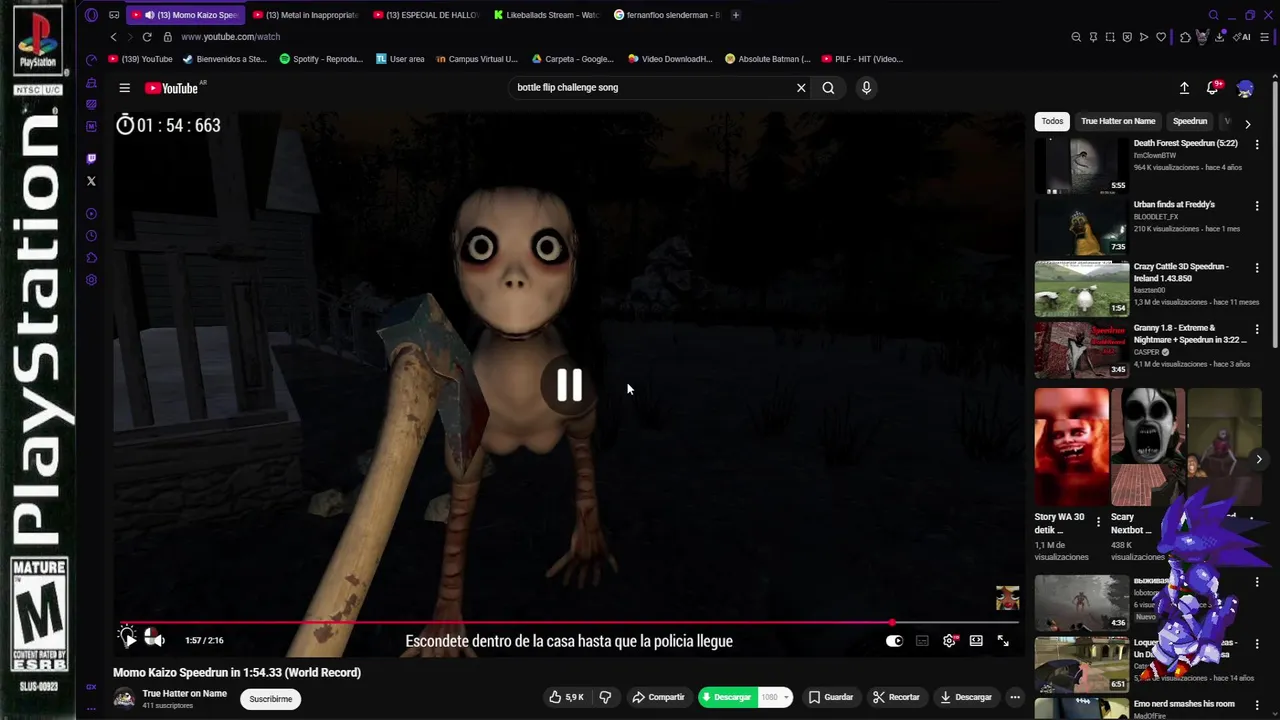
Task: Clear the search box with the X
Action: 801,88
